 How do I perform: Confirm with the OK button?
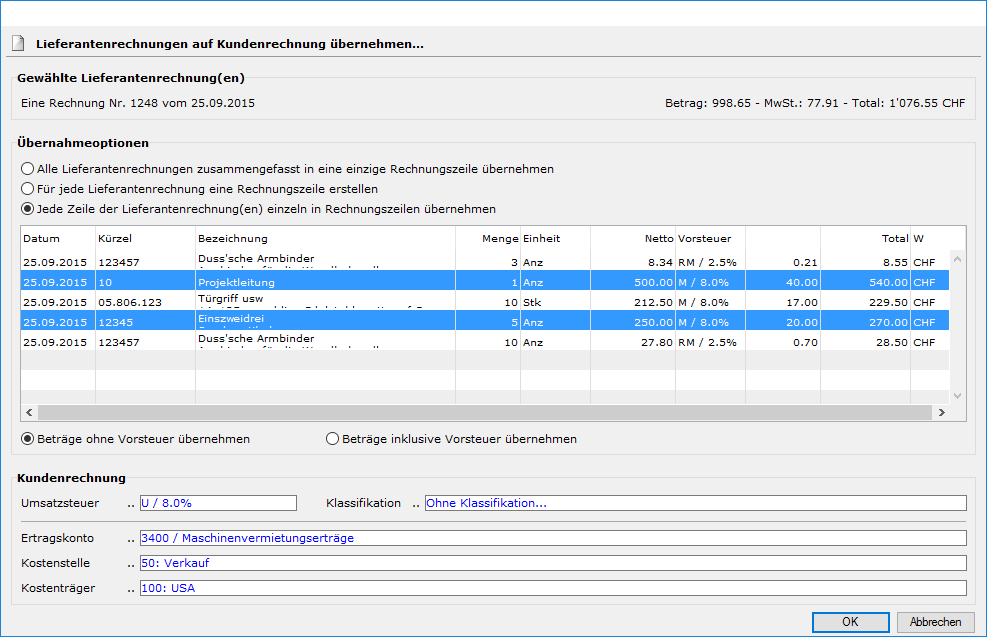pyautogui.click(x=850, y=622)
